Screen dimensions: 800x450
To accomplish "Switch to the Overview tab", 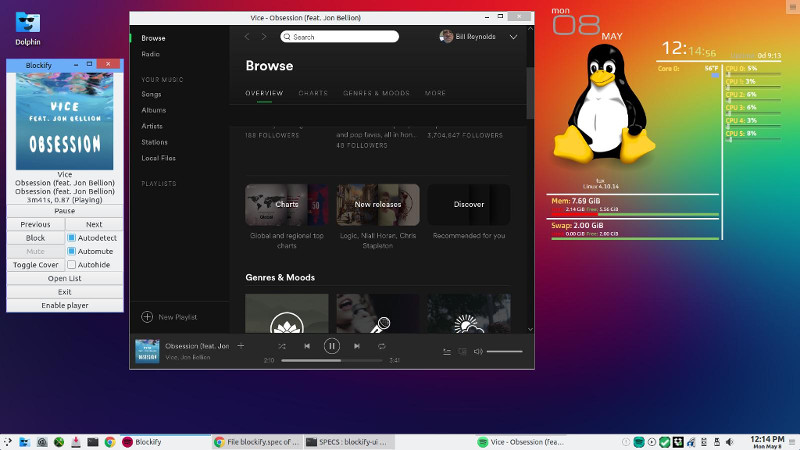I will coord(264,93).
